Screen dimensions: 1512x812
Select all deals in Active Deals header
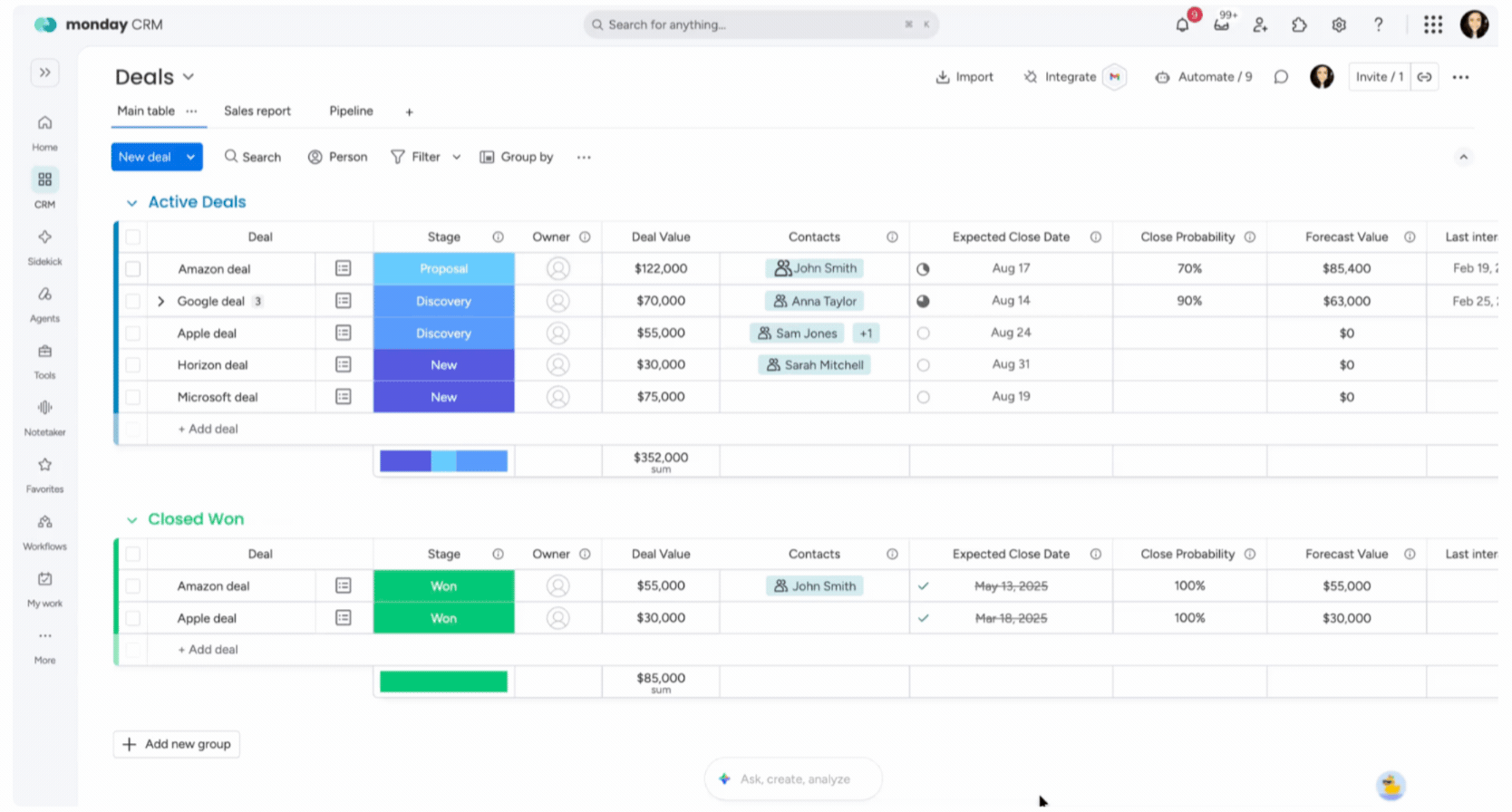[133, 237]
